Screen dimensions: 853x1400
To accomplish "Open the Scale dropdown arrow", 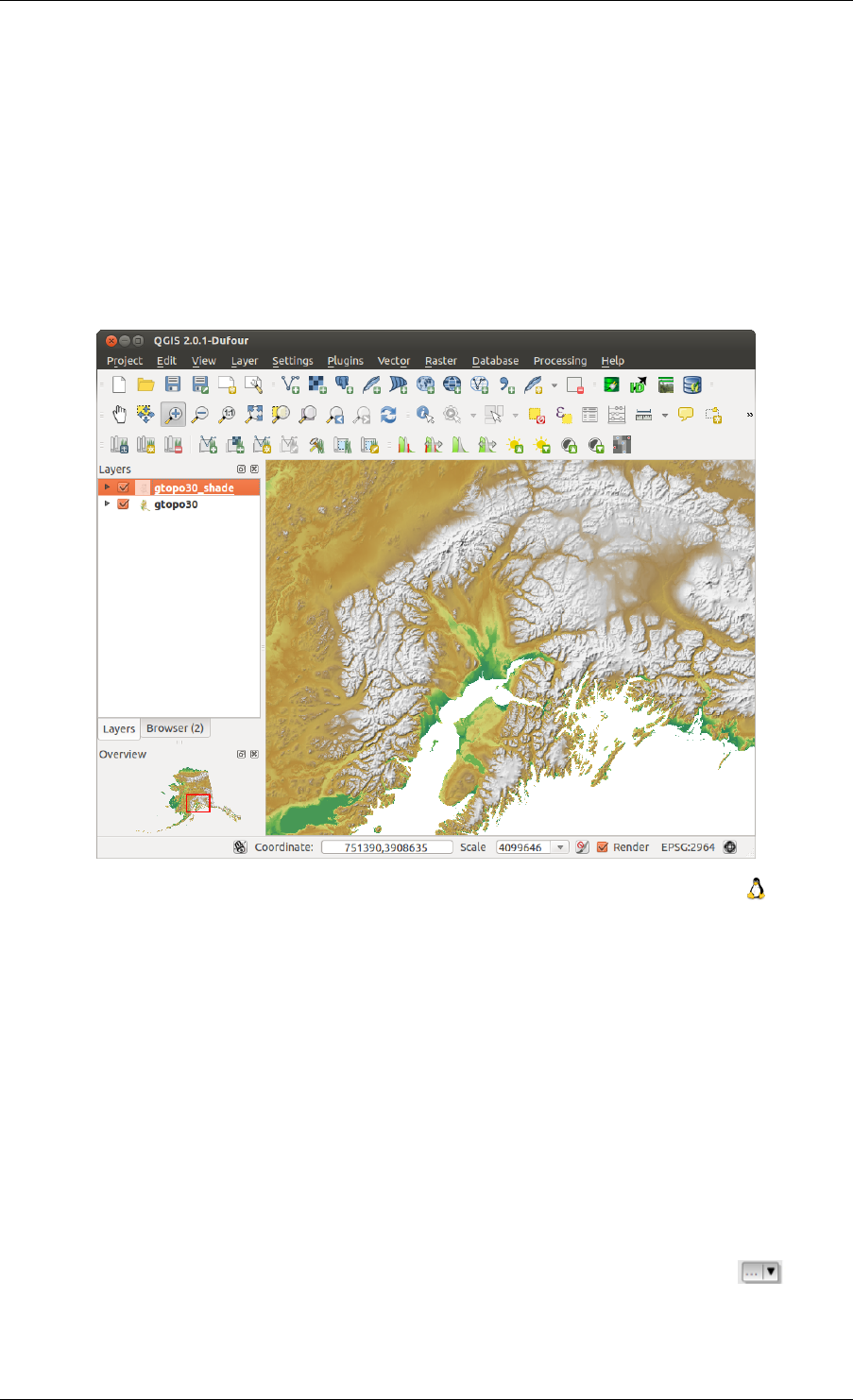I will click(x=560, y=847).
